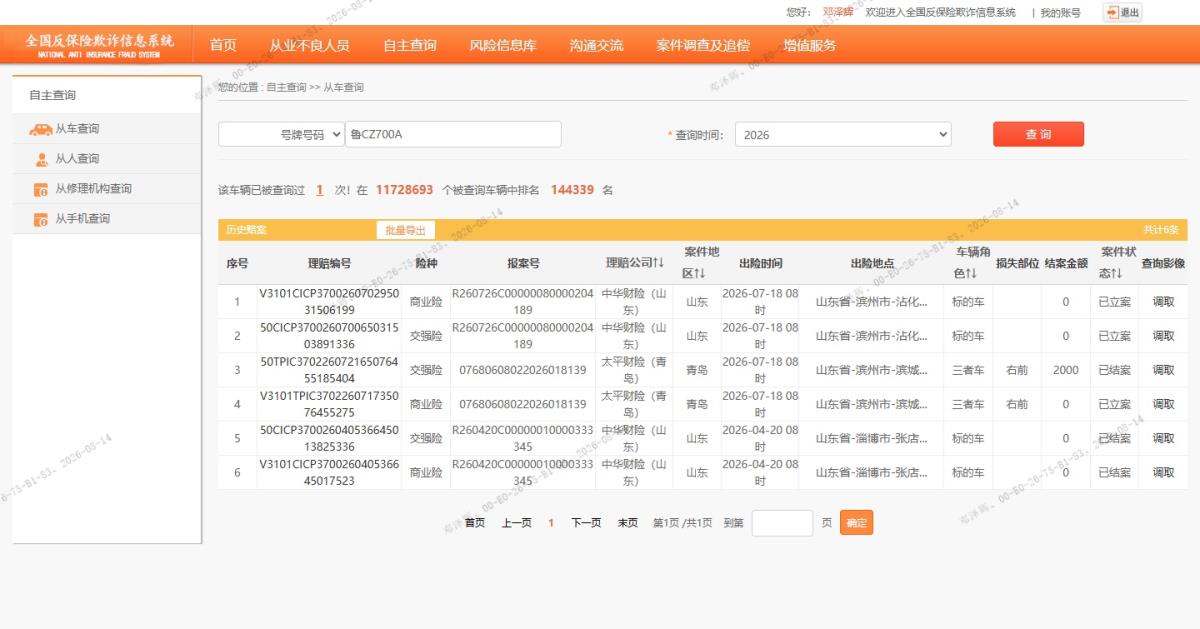Viewport: 1200px width, 629px height.
Task: Go to 末页 in pagination
Action: [628, 523]
